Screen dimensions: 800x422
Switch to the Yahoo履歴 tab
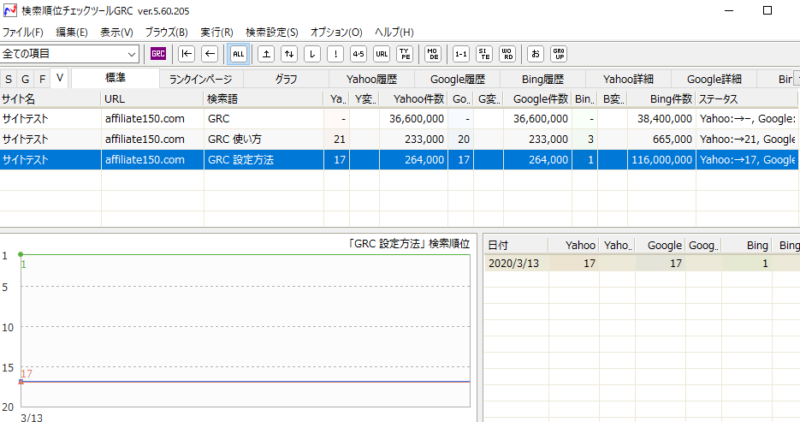(x=371, y=79)
